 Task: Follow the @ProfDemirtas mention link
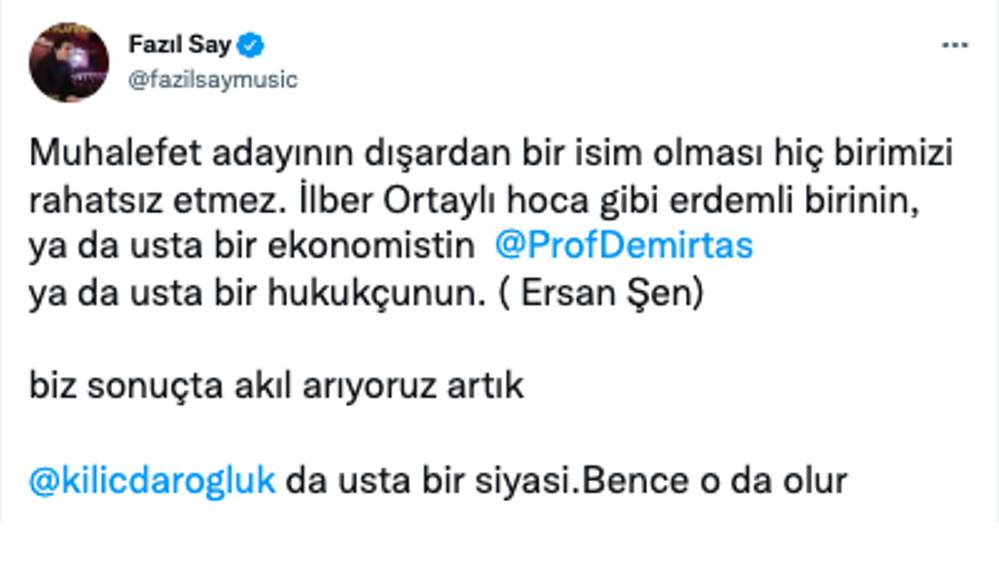[x=623, y=245]
